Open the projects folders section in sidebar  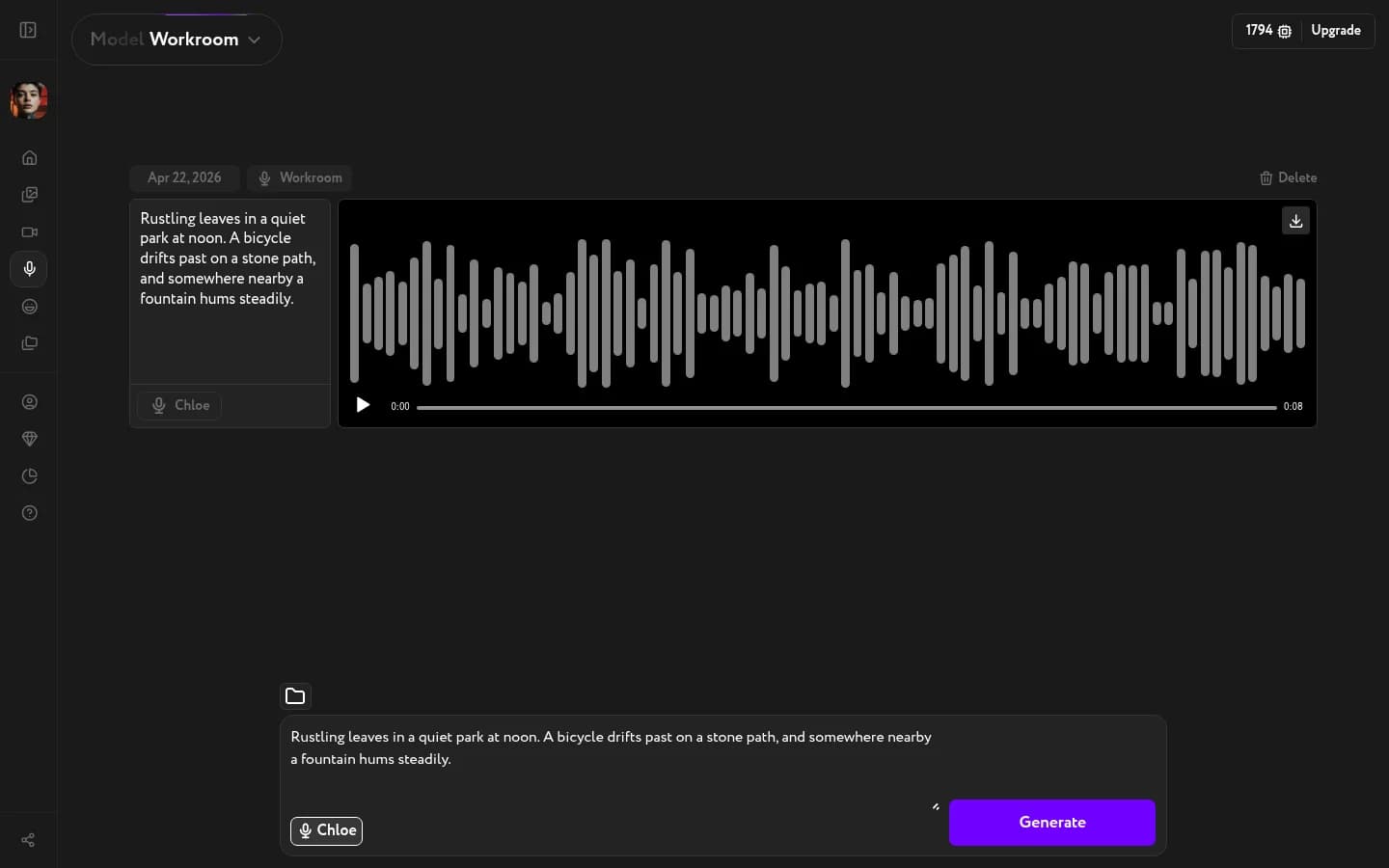29,344
